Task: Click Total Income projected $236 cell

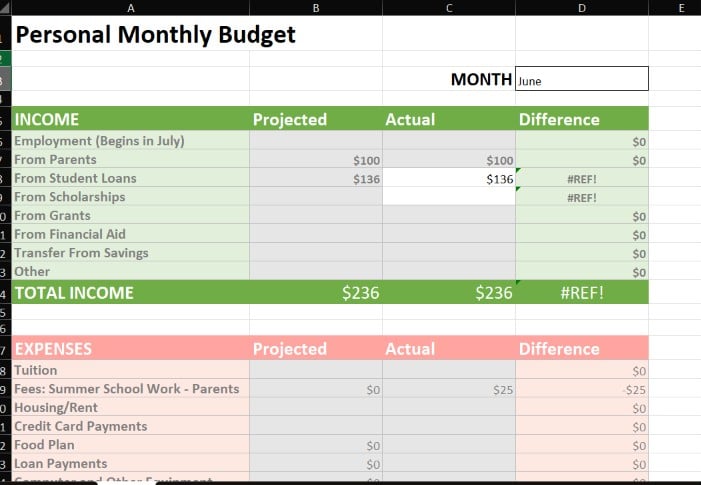Action: point(316,292)
